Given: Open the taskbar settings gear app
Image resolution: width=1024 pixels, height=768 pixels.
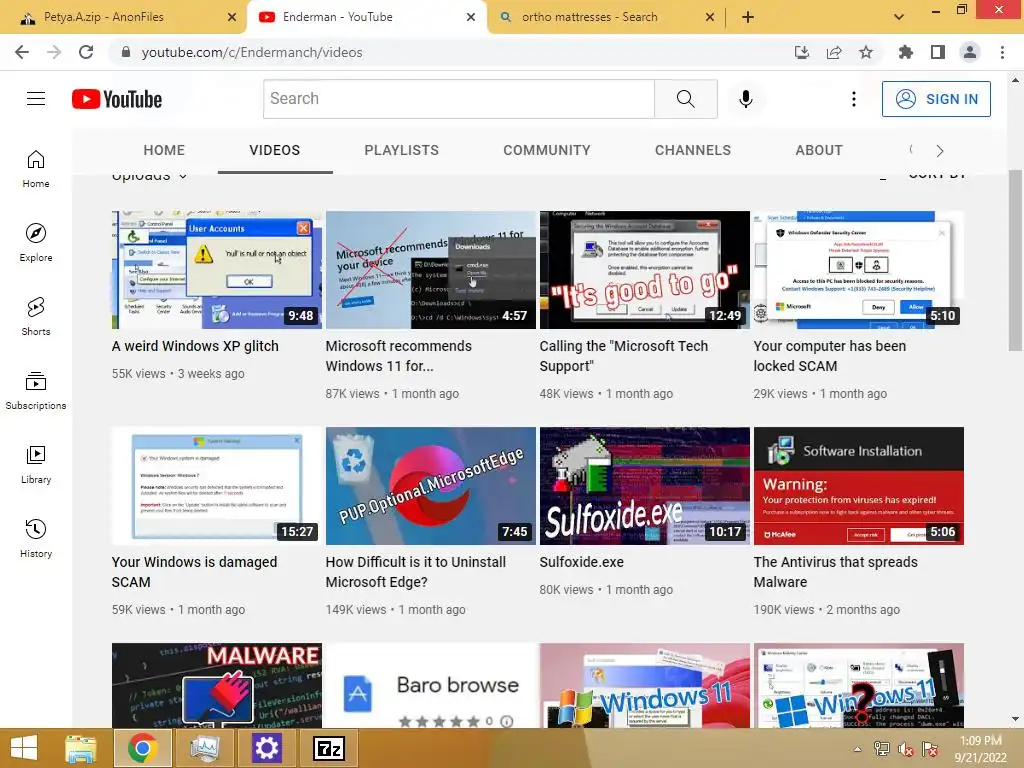Looking at the screenshot, I should (266, 748).
